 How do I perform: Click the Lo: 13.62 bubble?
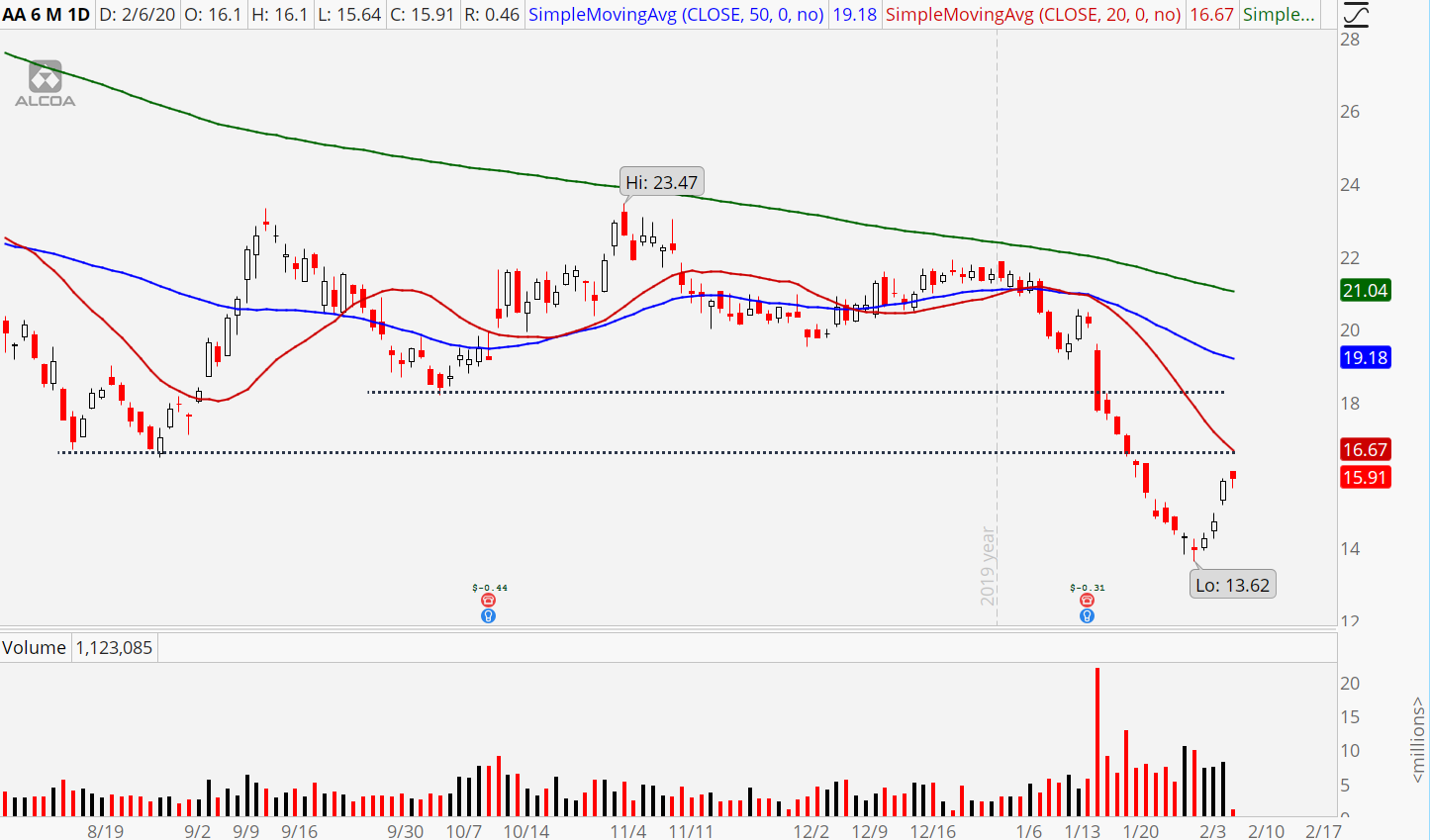point(1232,585)
